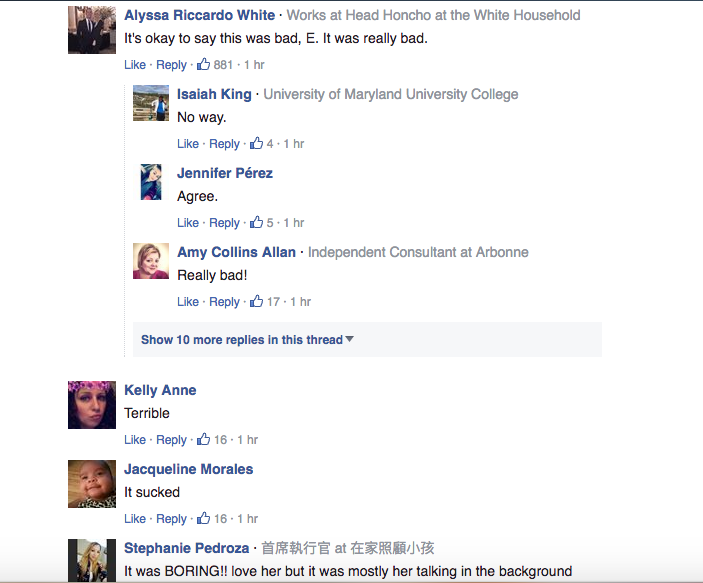Click thumbs-up icon showing 17 likes
The width and height of the screenshot is (703, 583).
[x=256, y=301]
